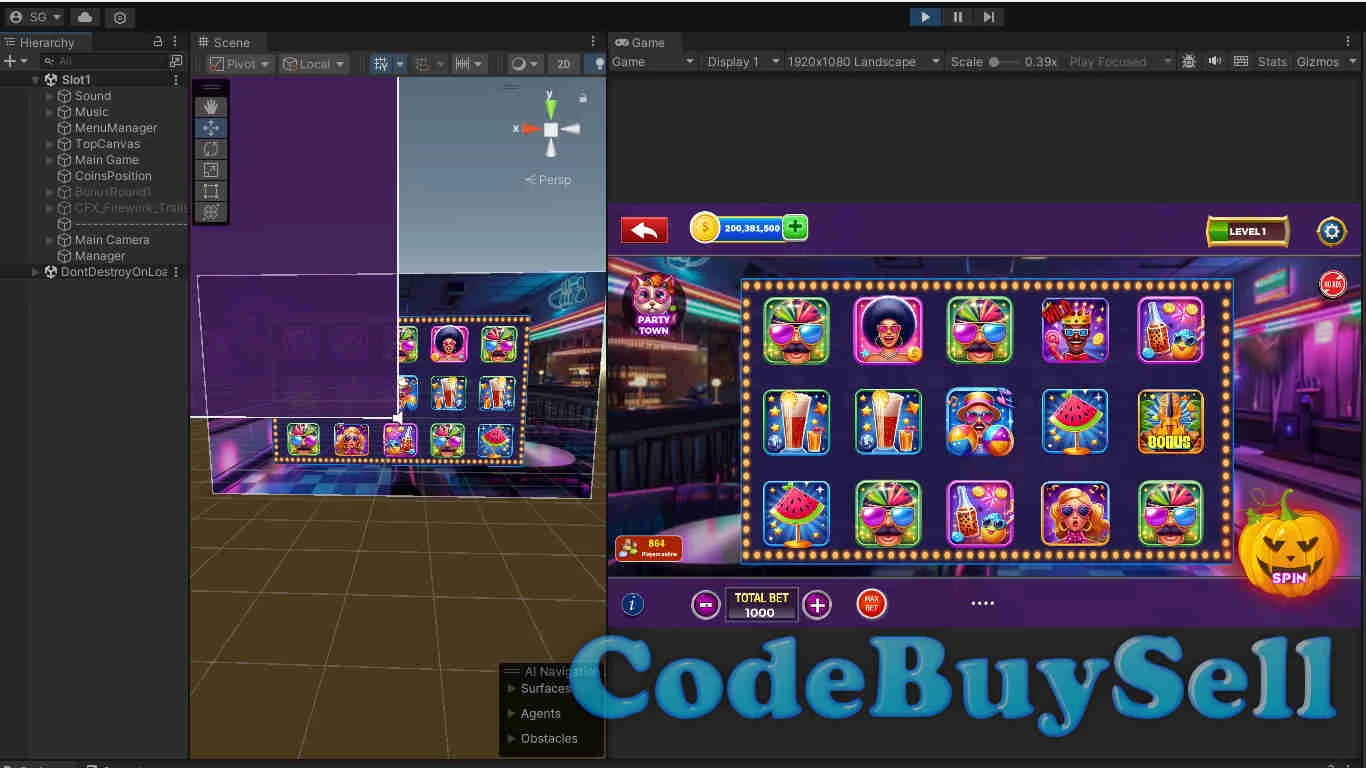Toggle the Hierarchy panel lock
The height and width of the screenshot is (768, 1366).
pos(157,42)
